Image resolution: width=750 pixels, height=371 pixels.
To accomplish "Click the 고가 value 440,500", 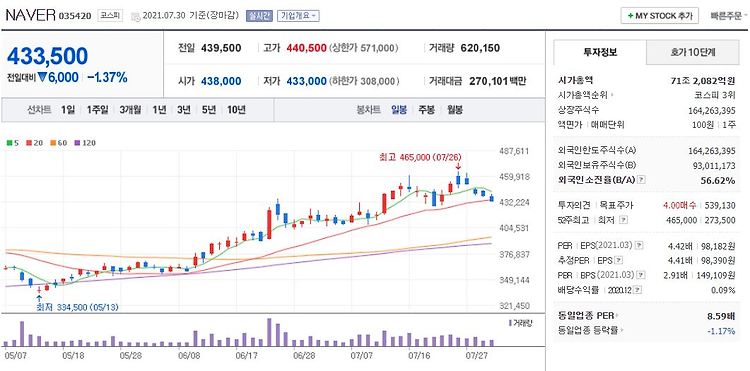I will [307, 48].
